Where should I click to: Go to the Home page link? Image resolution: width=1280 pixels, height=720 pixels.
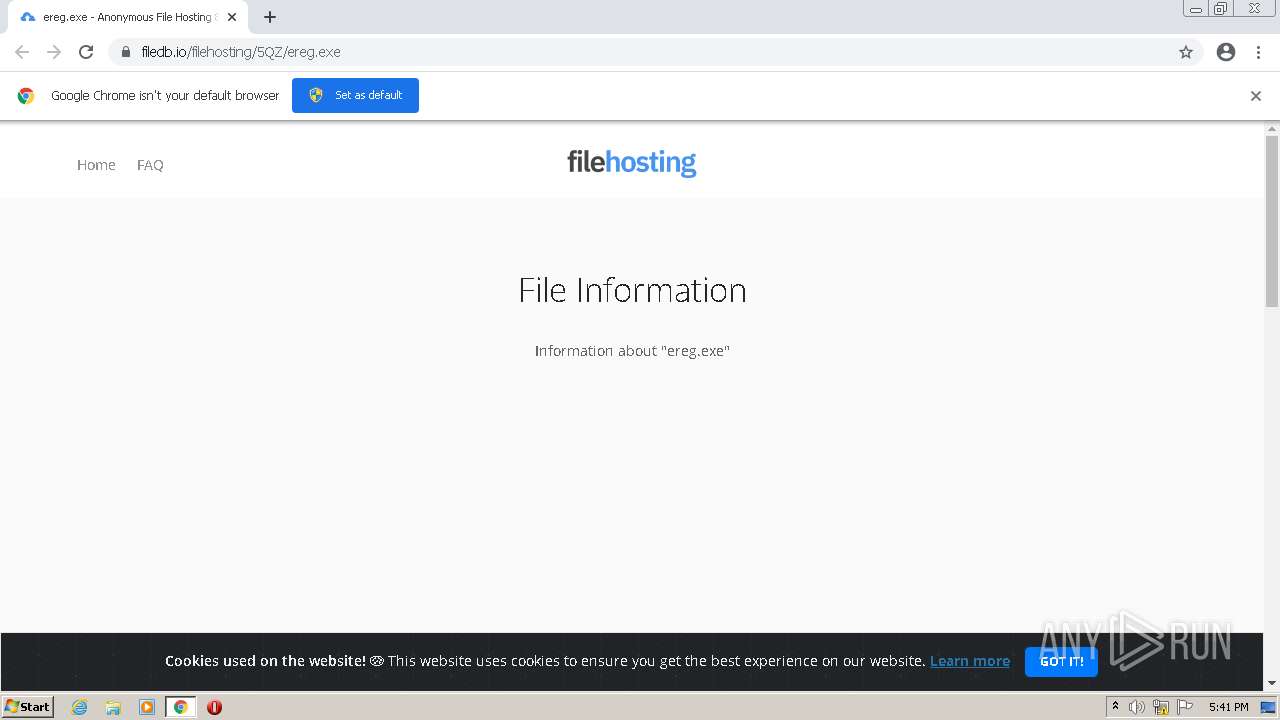pyautogui.click(x=96, y=165)
